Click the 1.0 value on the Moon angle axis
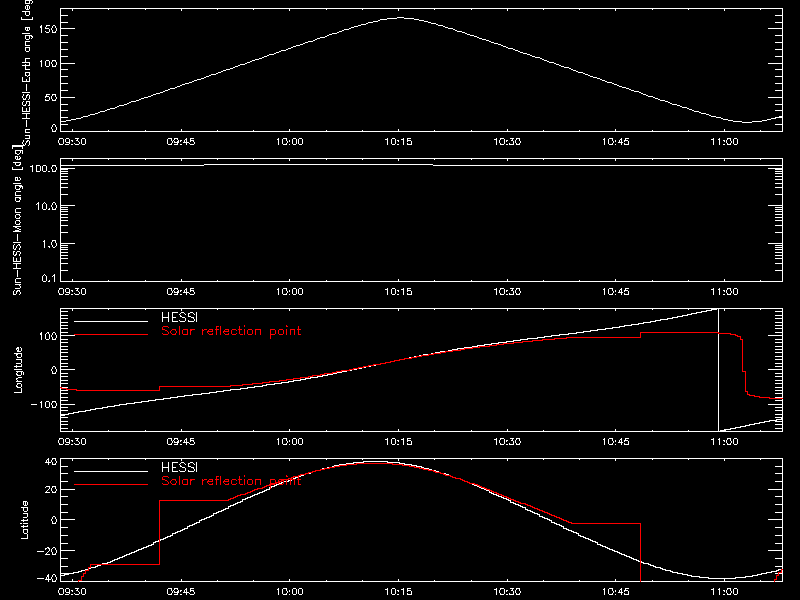This screenshot has height=600, width=800. point(48,244)
